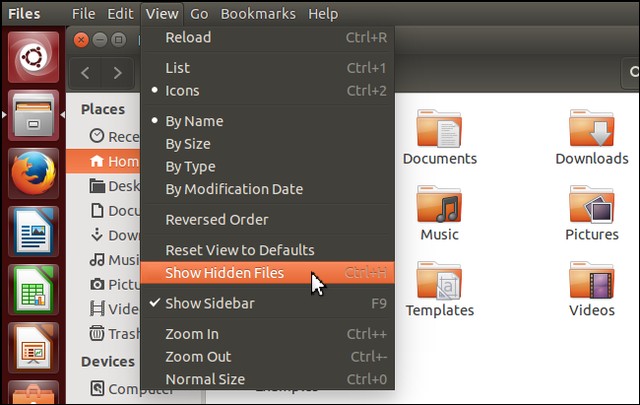
Task: Open the Bookmarks menu
Action: tap(258, 14)
